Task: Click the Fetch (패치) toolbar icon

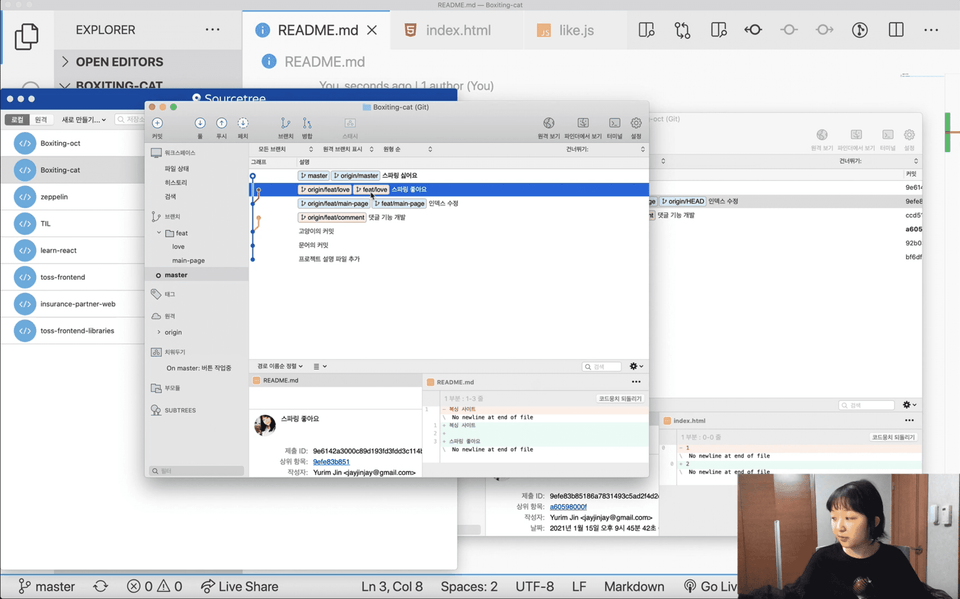Action: [243, 123]
